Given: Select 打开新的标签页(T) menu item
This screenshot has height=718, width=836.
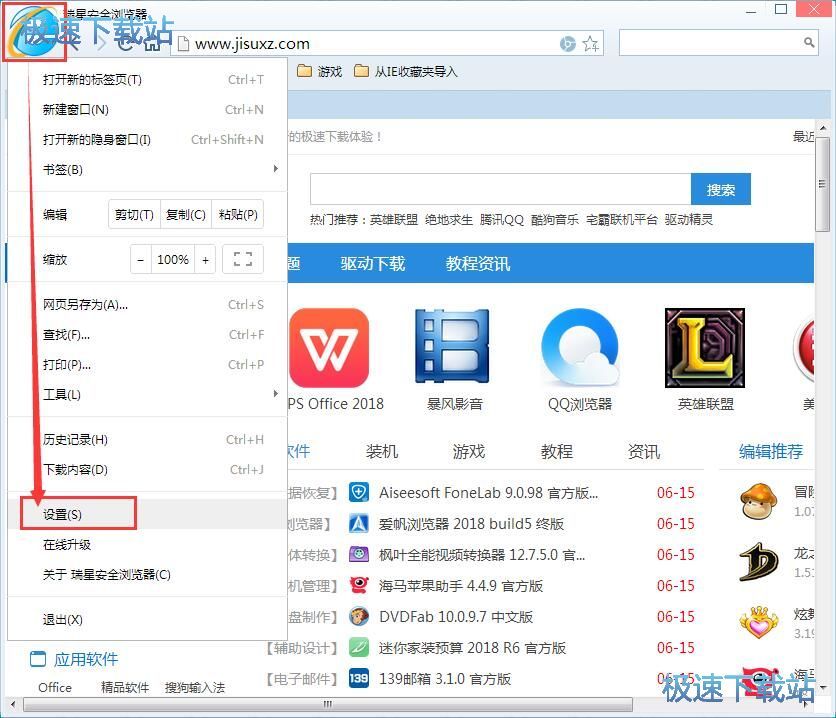Looking at the screenshot, I should pos(147,79).
